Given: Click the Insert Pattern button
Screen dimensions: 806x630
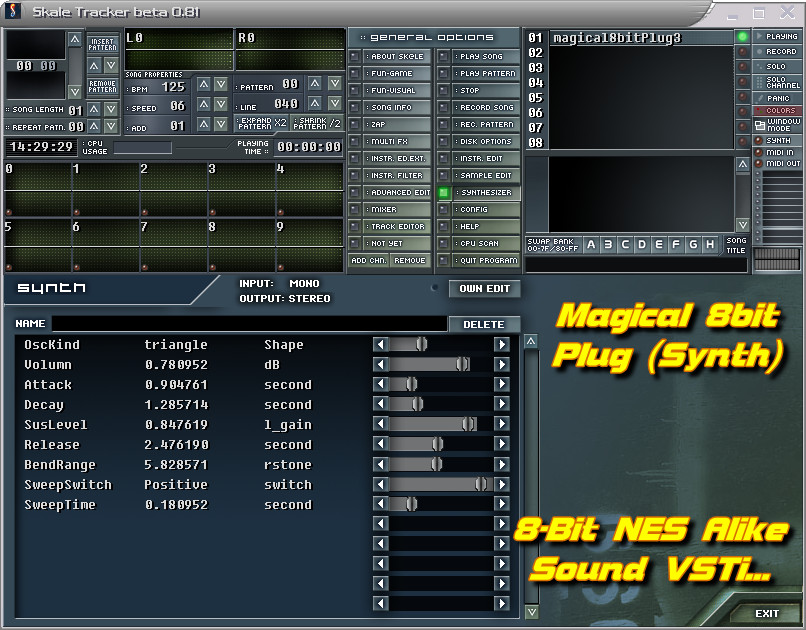Looking at the screenshot, I should tap(103, 44).
